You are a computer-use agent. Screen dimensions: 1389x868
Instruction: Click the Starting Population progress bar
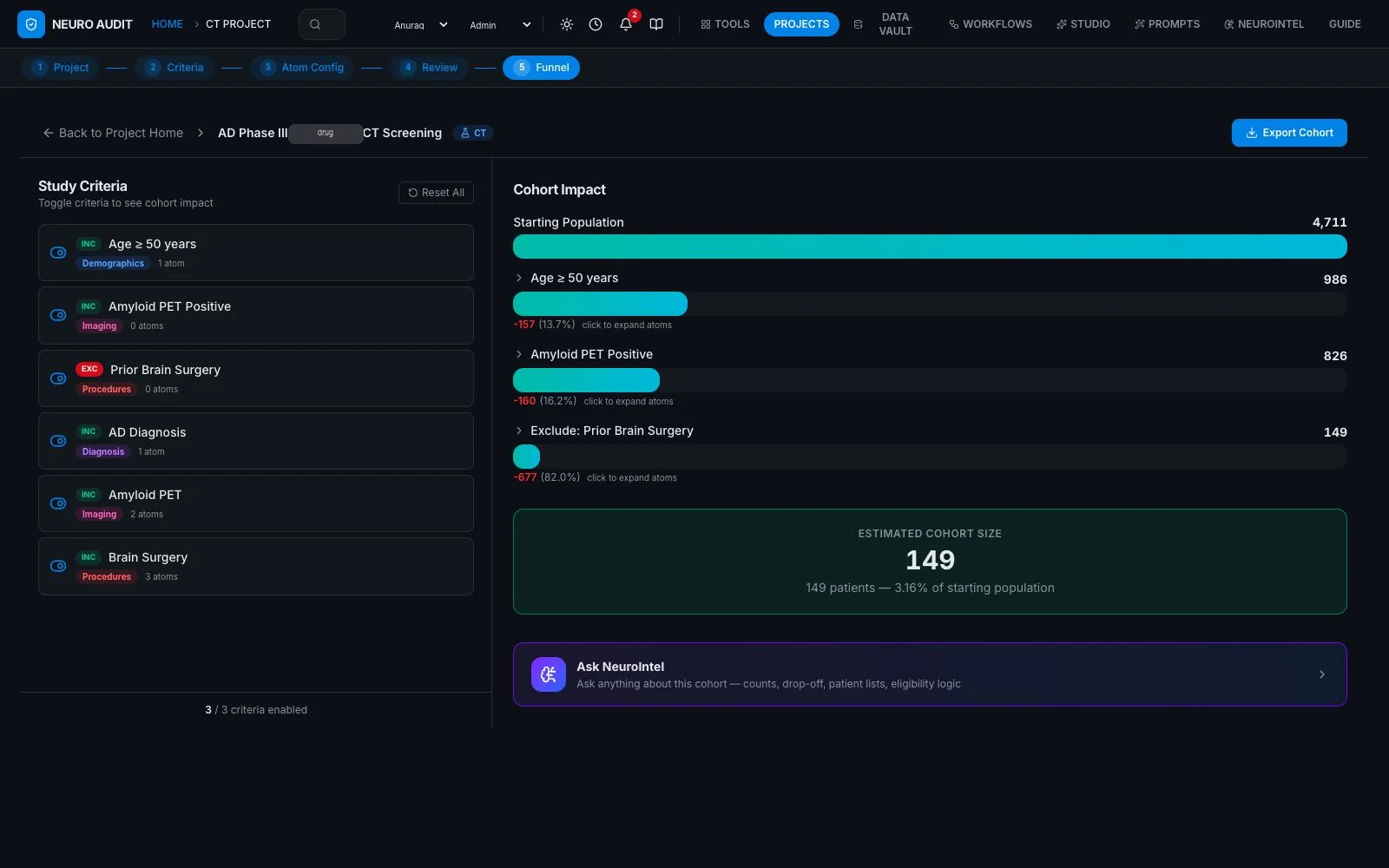930,247
